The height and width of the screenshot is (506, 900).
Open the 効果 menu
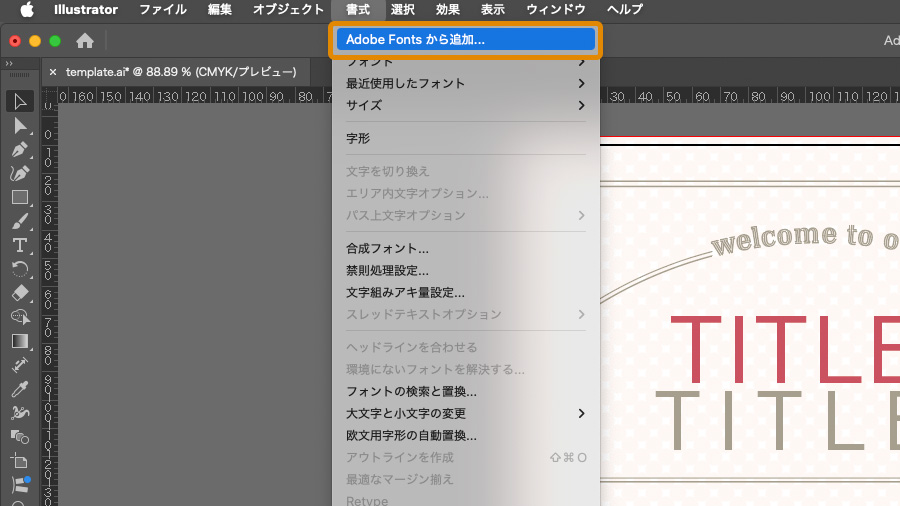448,9
